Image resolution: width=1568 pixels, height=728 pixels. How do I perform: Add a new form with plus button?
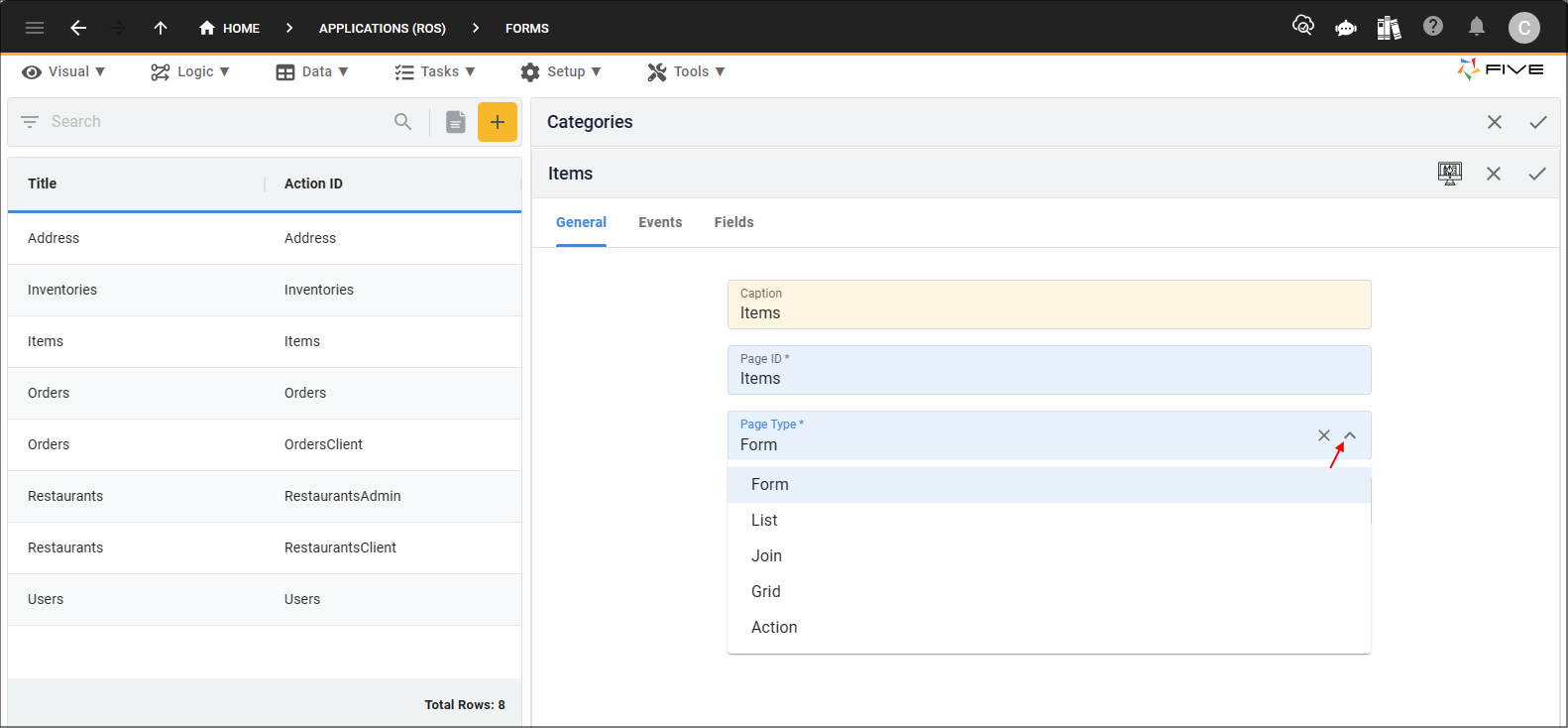tap(498, 122)
